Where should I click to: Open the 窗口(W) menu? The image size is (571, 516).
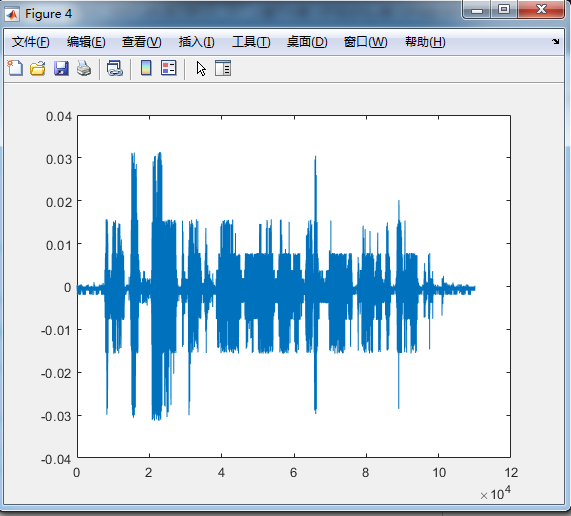tap(366, 42)
